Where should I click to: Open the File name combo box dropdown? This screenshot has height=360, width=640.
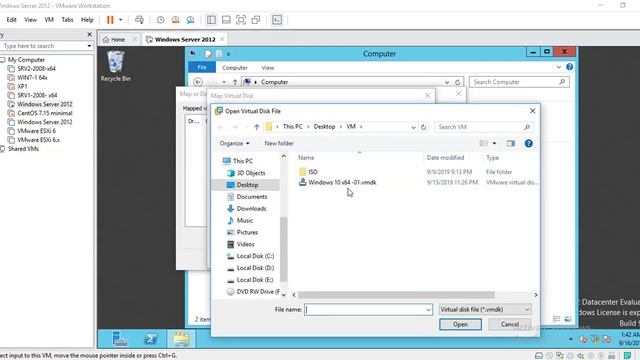click(428, 310)
